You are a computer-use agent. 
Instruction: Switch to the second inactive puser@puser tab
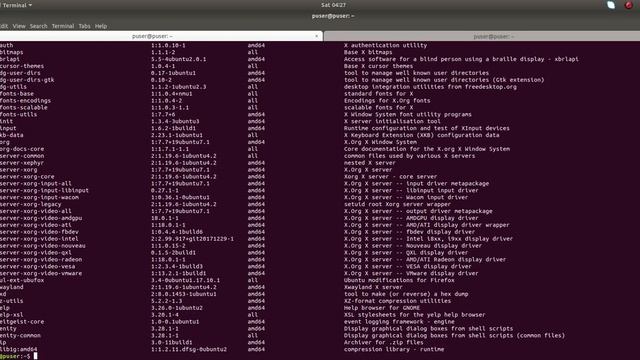click(482, 36)
